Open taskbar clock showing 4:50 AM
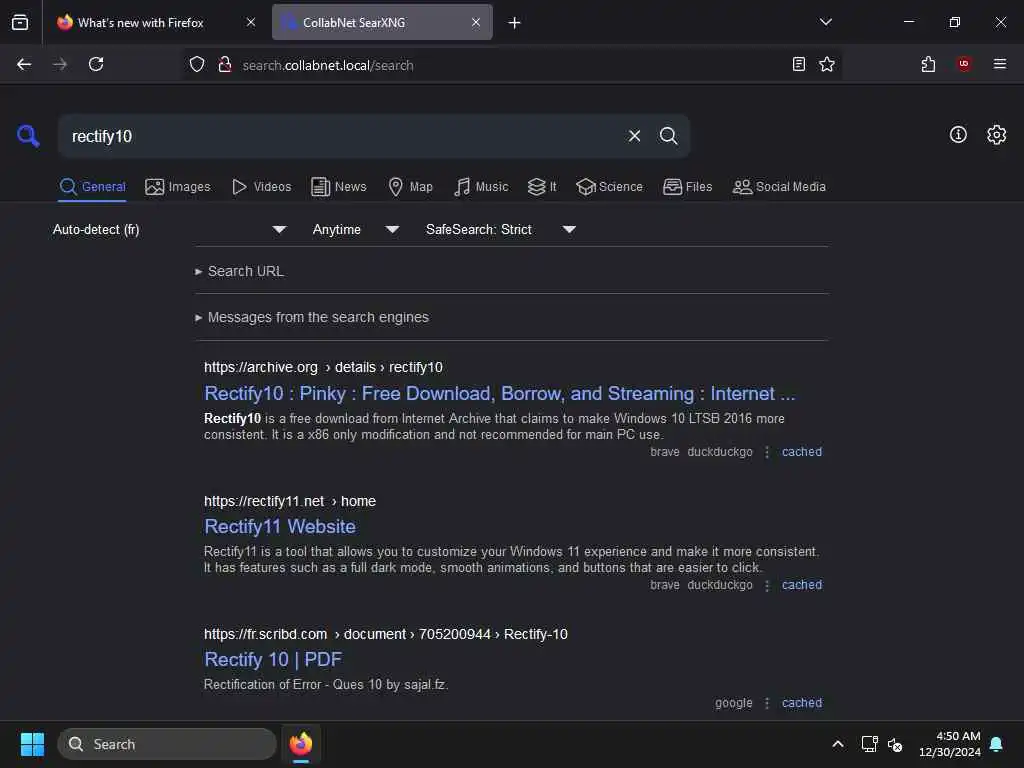Screen dimensions: 1024x768 [x=950, y=744]
